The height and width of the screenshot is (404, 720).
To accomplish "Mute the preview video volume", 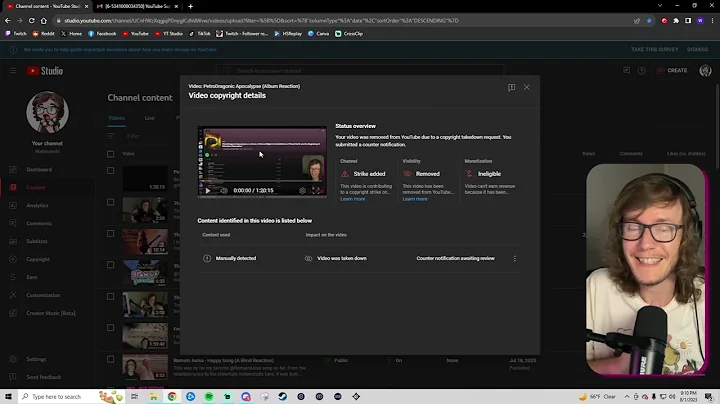I will [x=224, y=191].
